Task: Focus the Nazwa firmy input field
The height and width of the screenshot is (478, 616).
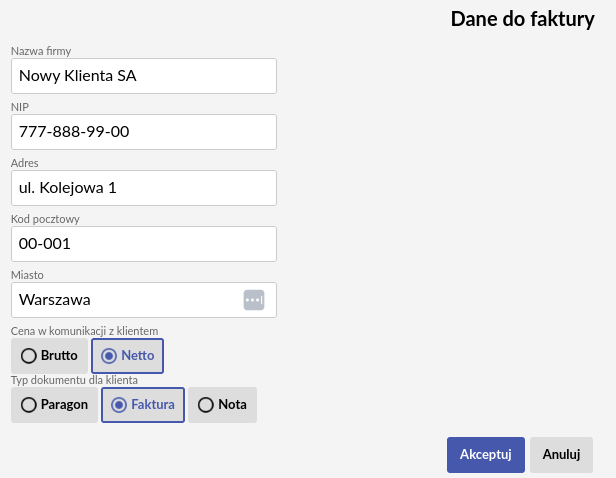Action: [x=144, y=76]
